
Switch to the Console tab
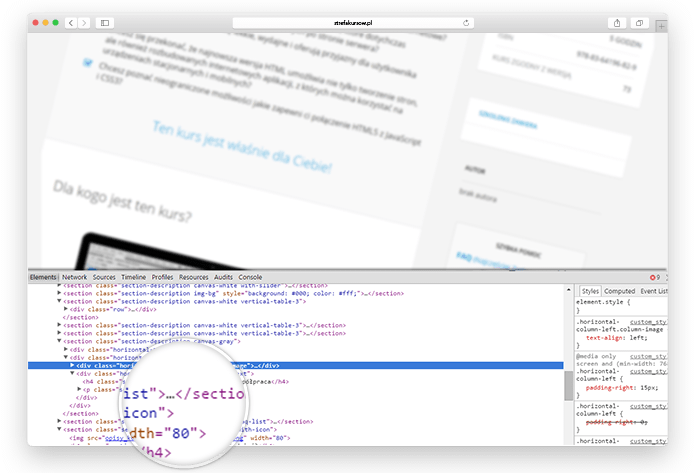click(250, 277)
